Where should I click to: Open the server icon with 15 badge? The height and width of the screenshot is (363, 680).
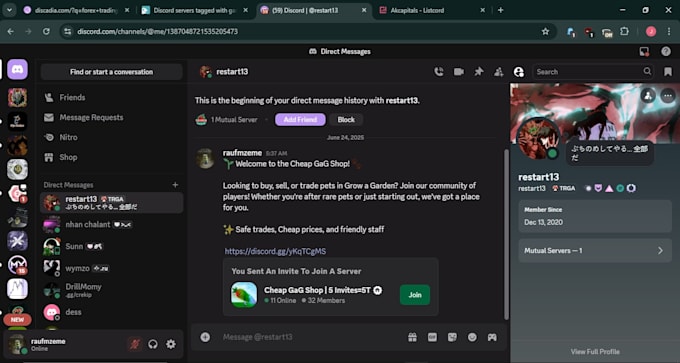[x=17, y=265]
